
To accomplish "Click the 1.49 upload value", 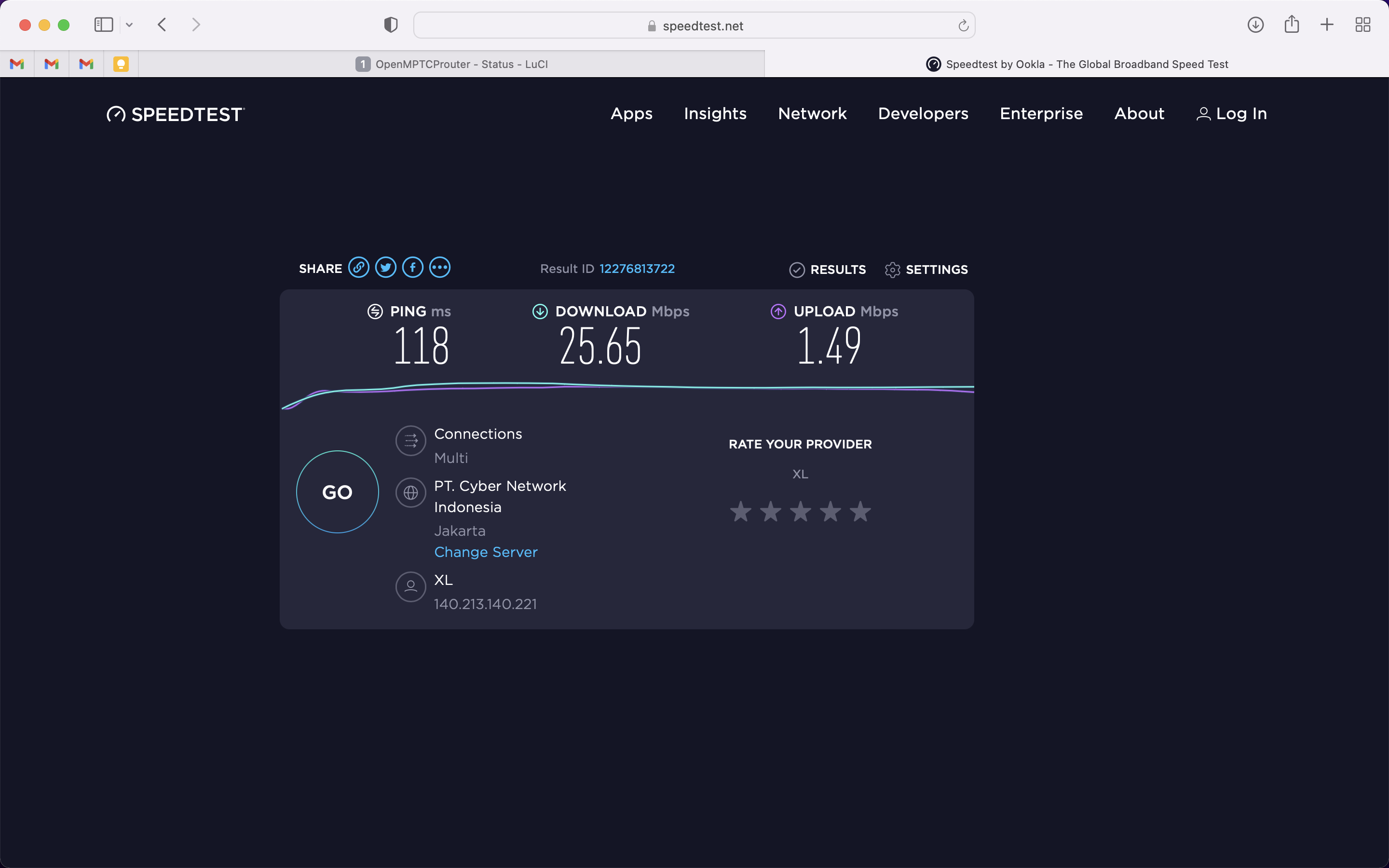I will (830, 346).
